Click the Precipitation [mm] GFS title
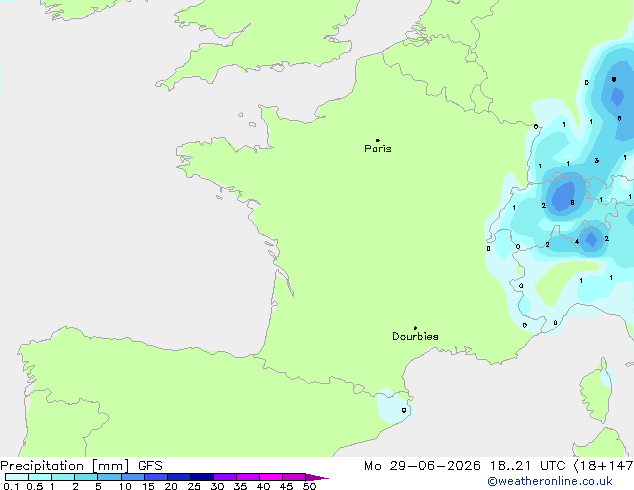The width and height of the screenshot is (634, 490). coord(81,466)
